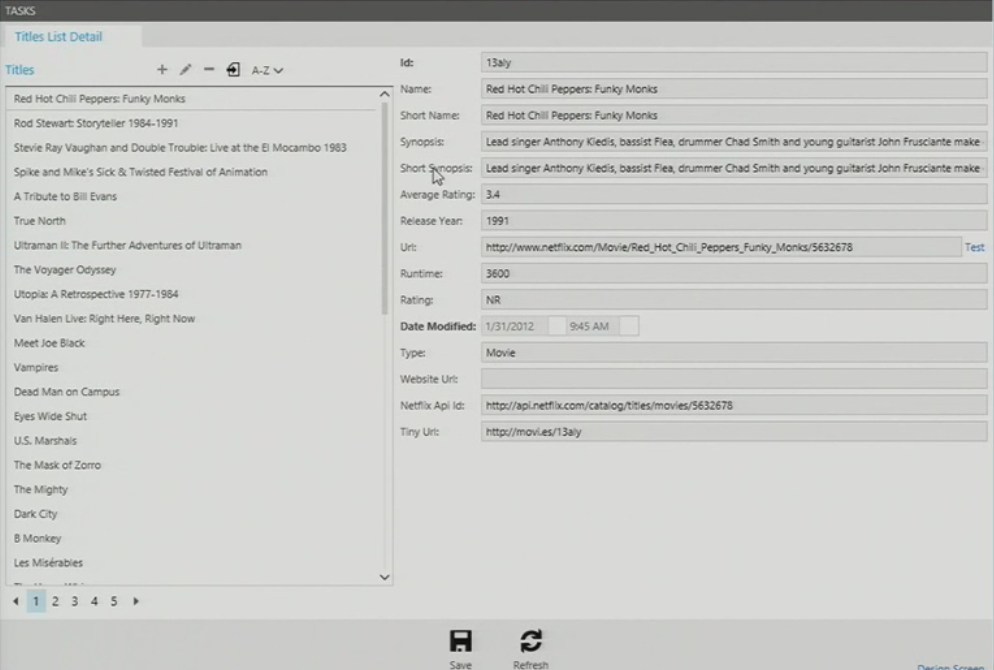Select Vampires in titles list
This screenshot has width=994, height=670.
click(193, 368)
